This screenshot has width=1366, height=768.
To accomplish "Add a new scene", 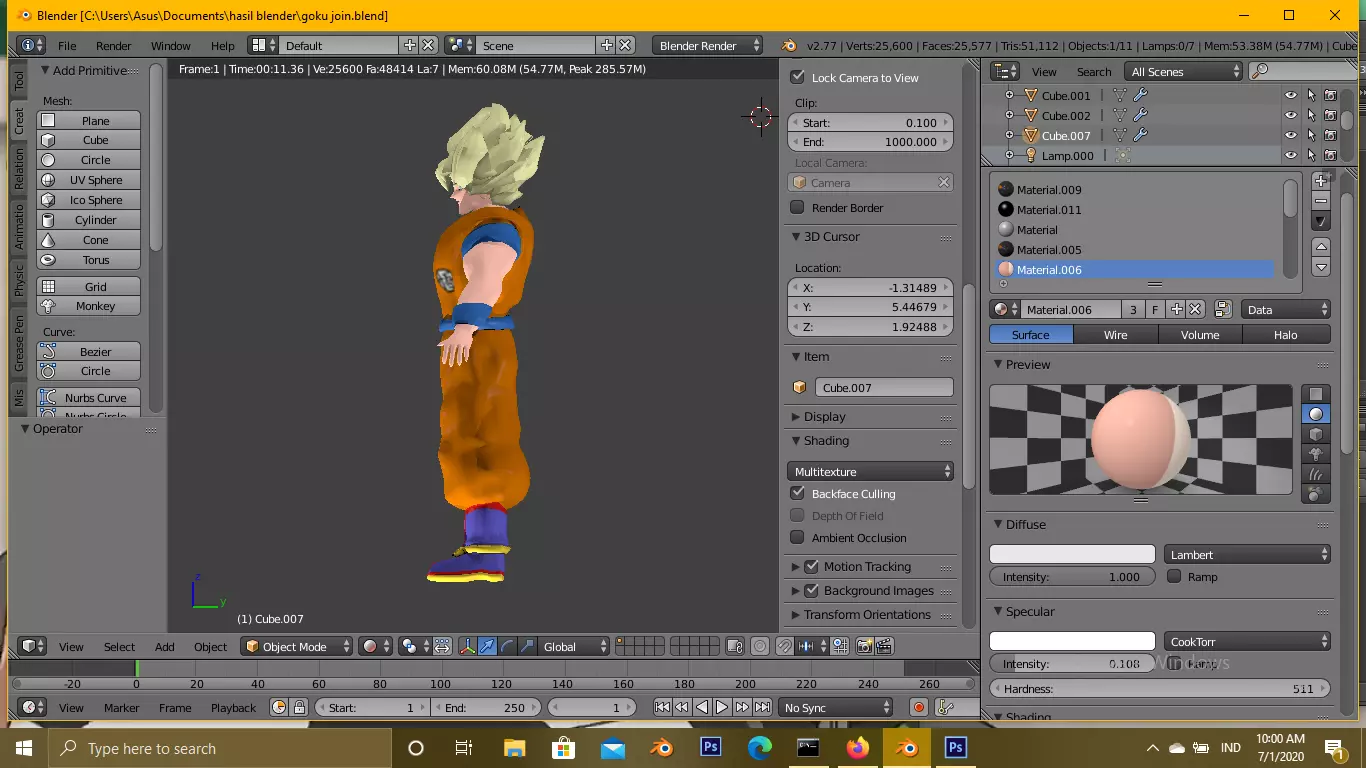I will [606, 45].
